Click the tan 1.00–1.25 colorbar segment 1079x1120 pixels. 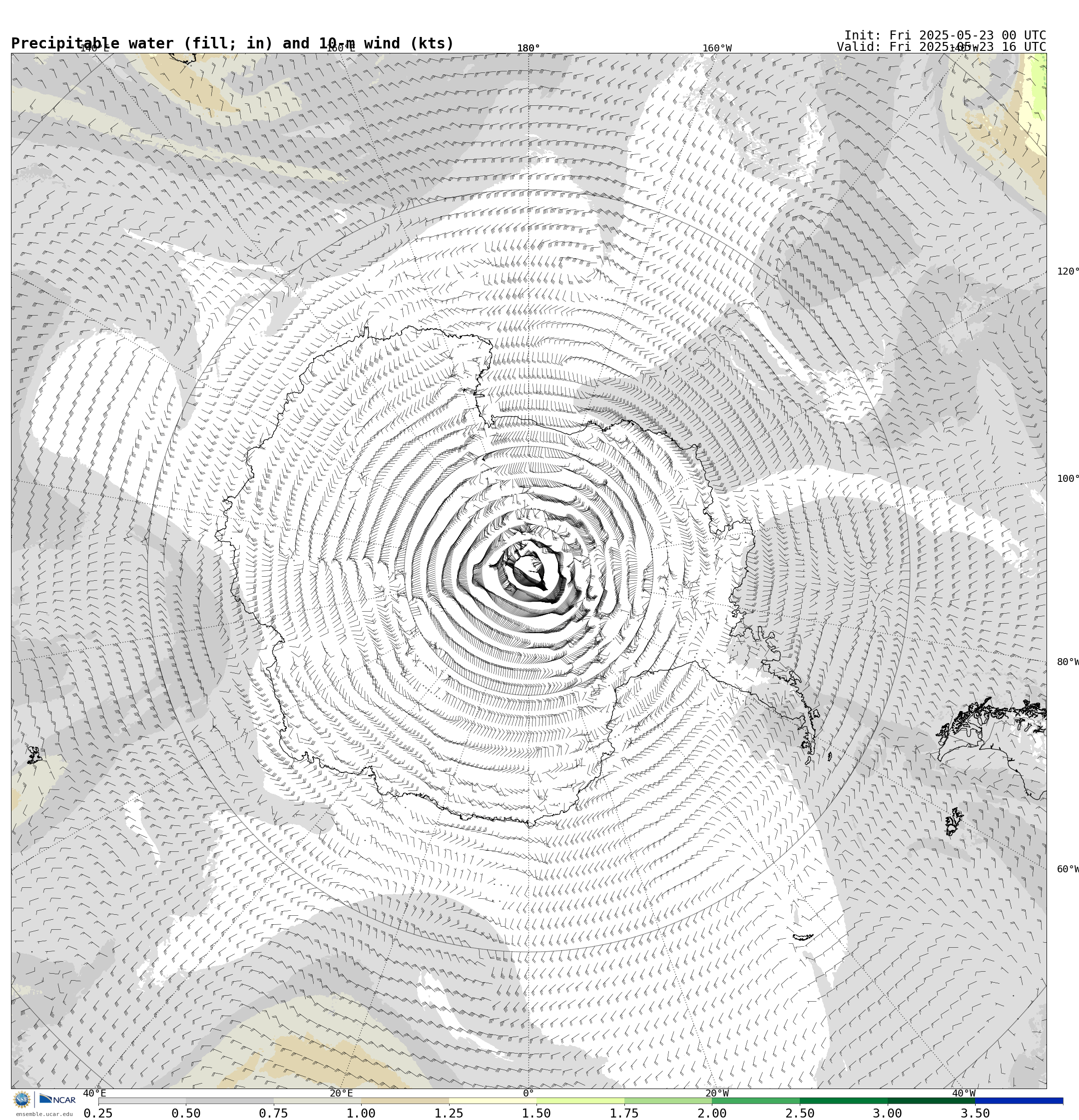tap(405, 1101)
